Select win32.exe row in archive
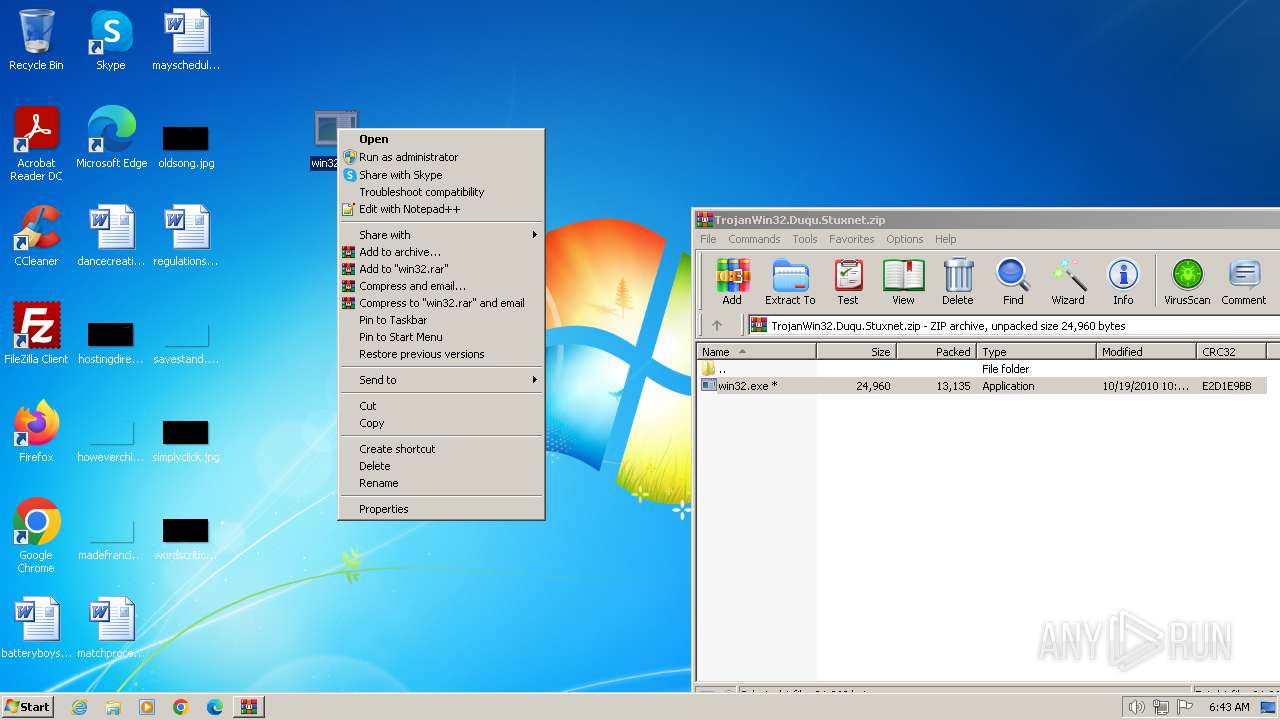This screenshot has width=1280, height=720. click(x=982, y=386)
